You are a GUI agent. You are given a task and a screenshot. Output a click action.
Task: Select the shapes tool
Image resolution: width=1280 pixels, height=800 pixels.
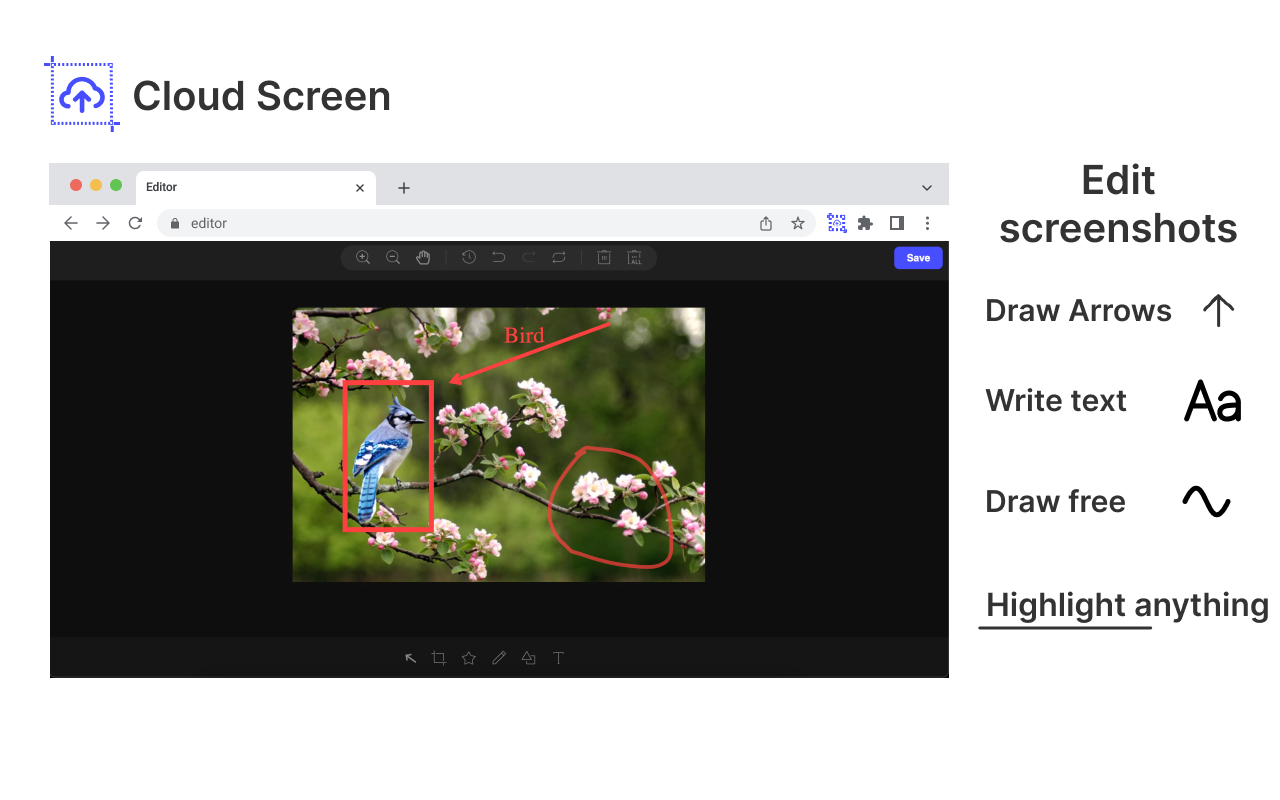click(528, 658)
